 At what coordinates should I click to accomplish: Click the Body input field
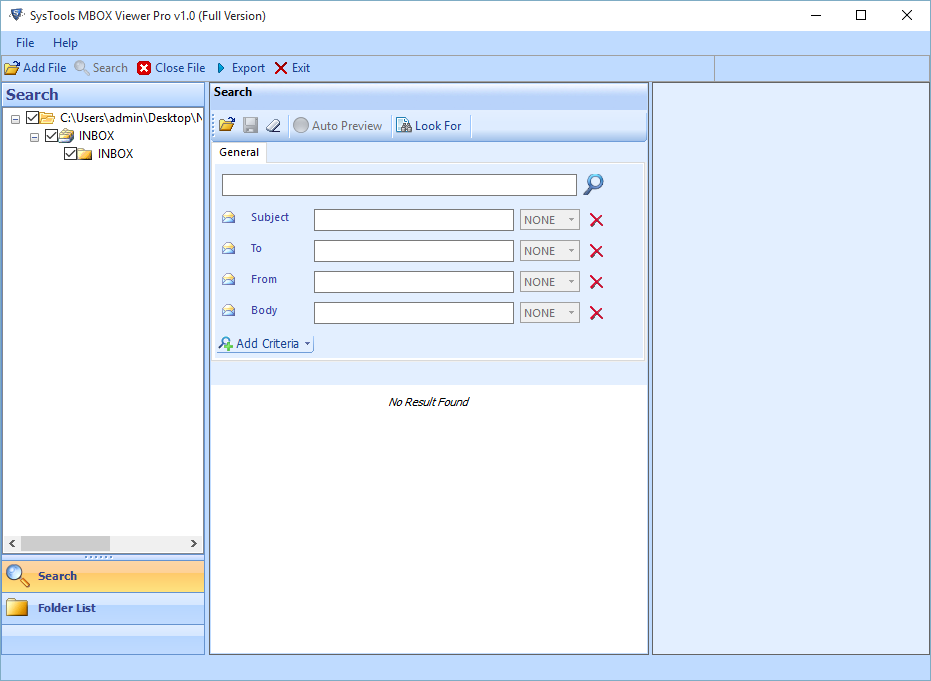point(414,313)
